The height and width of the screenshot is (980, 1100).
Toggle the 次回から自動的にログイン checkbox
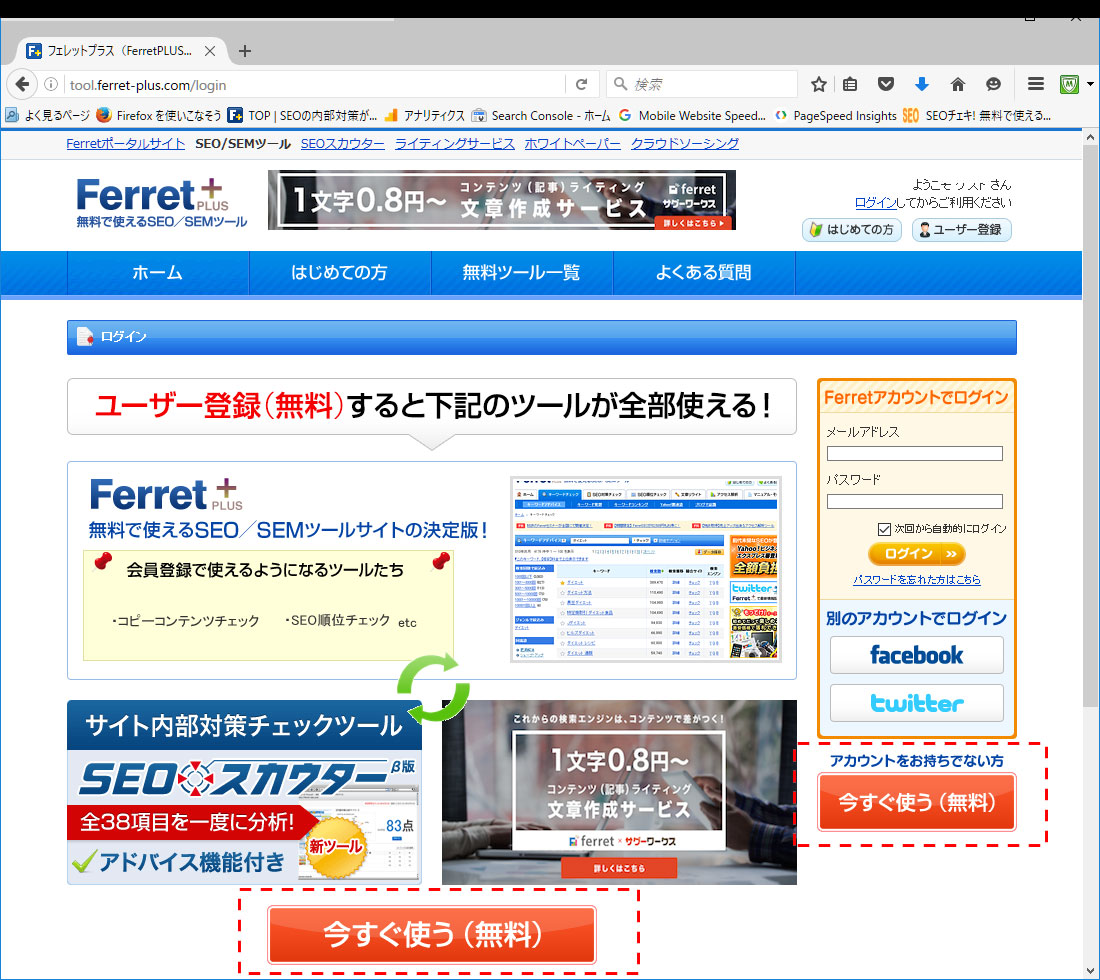884,529
